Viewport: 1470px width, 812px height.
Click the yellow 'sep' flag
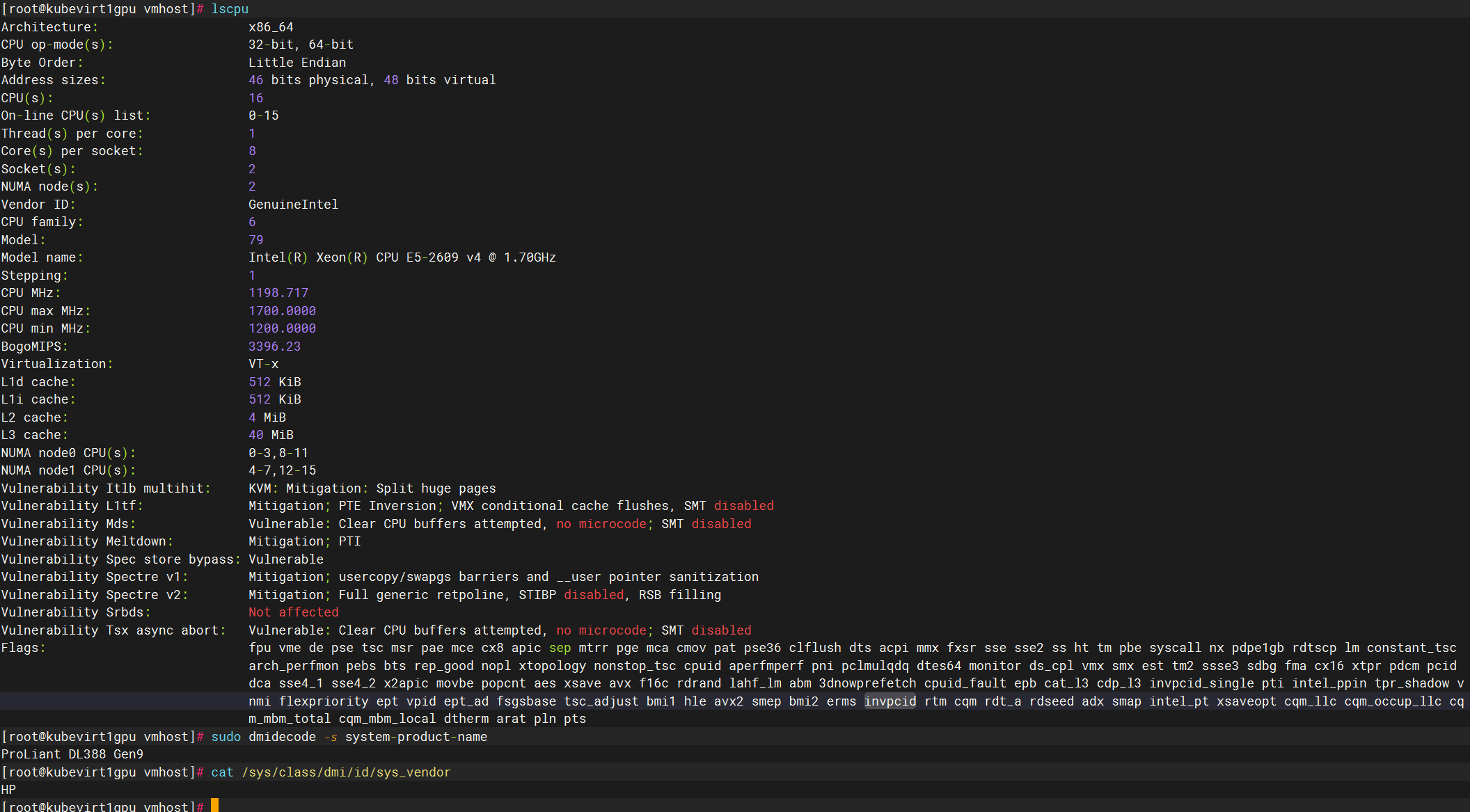[x=560, y=648]
